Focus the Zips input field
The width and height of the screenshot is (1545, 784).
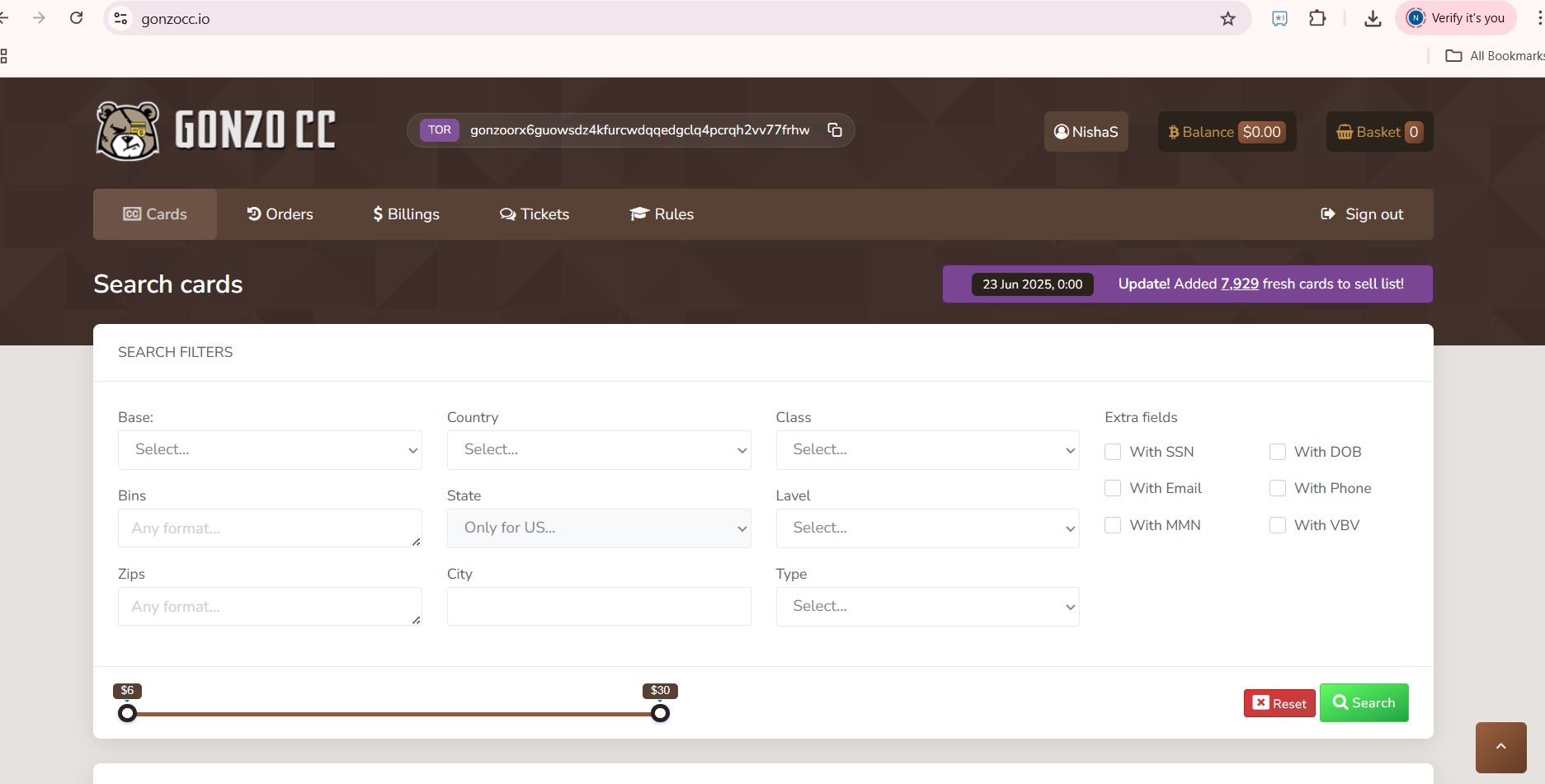tap(270, 607)
